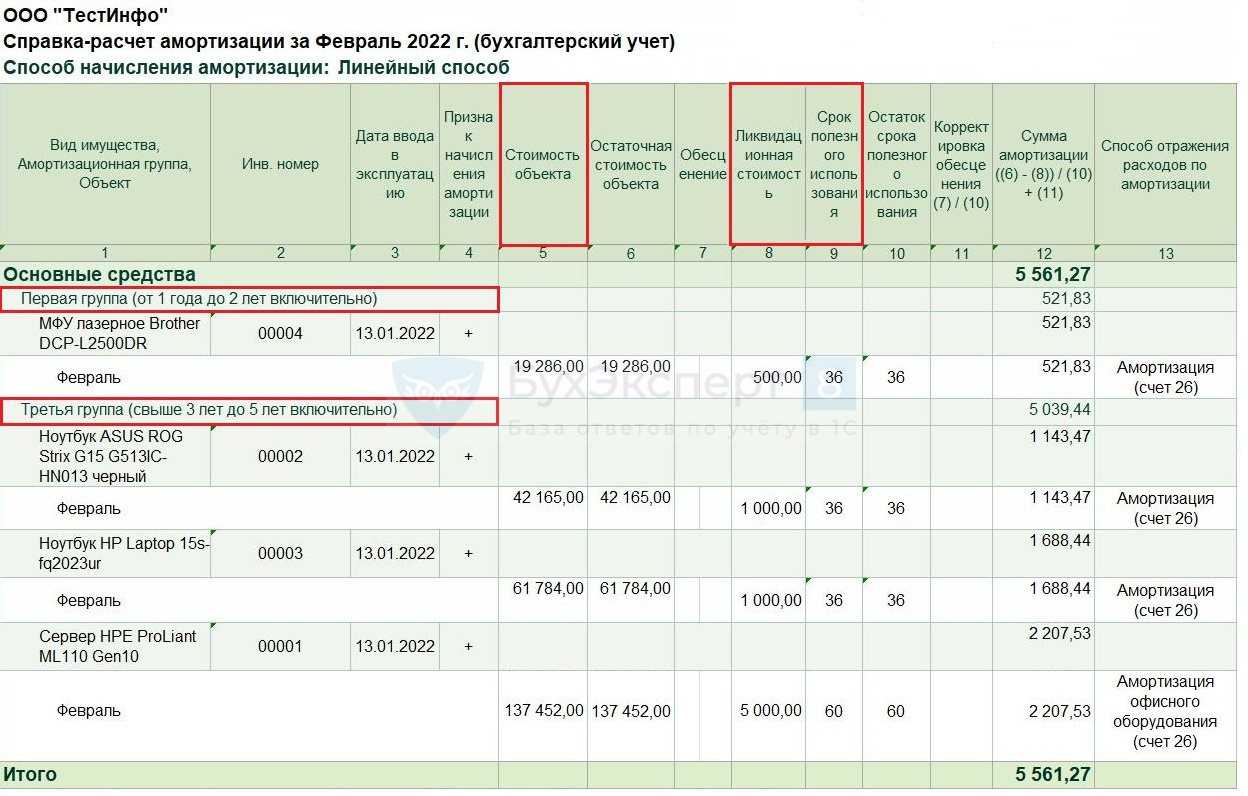Select the 'Третья группа' group row
This screenshot has height=796, width=1248.
209,410
